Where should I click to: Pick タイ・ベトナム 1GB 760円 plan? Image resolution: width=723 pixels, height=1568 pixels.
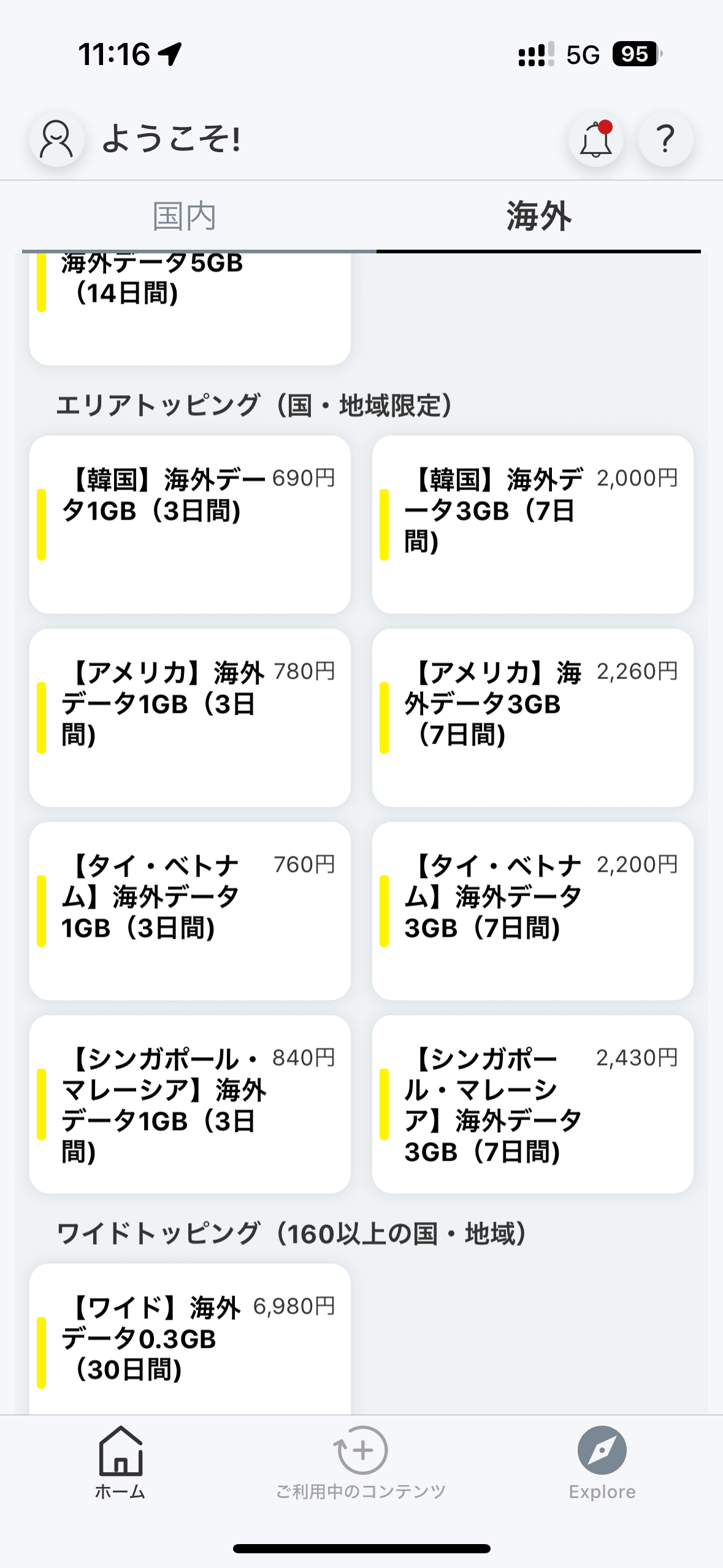[190, 911]
